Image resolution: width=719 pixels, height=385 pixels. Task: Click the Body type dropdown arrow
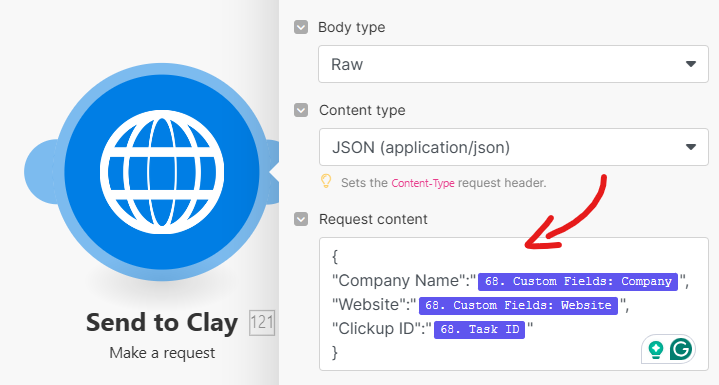(691, 64)
